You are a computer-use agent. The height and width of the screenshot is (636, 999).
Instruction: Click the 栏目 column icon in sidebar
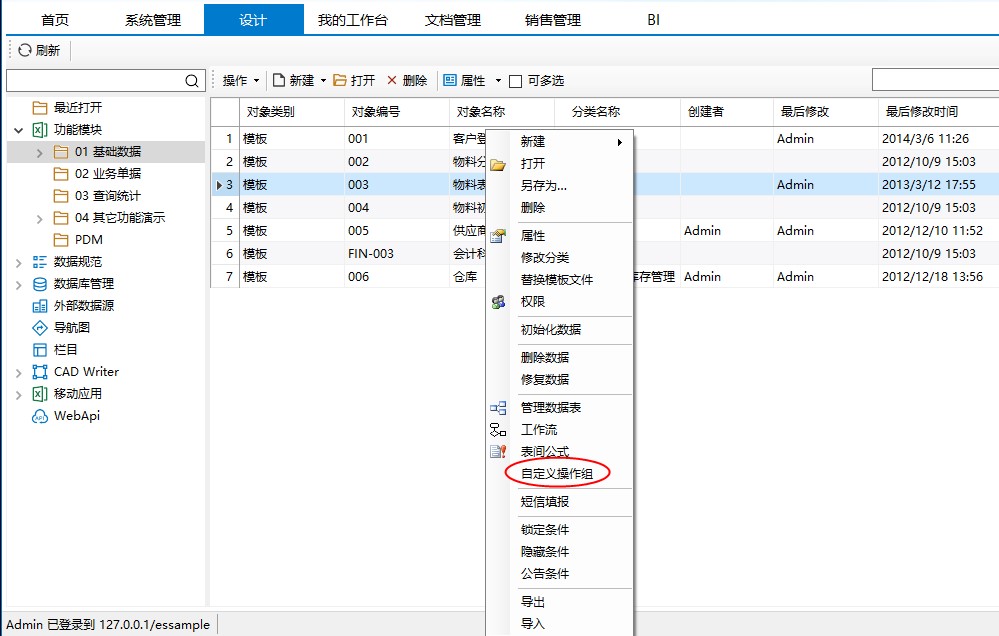(40, 350)
